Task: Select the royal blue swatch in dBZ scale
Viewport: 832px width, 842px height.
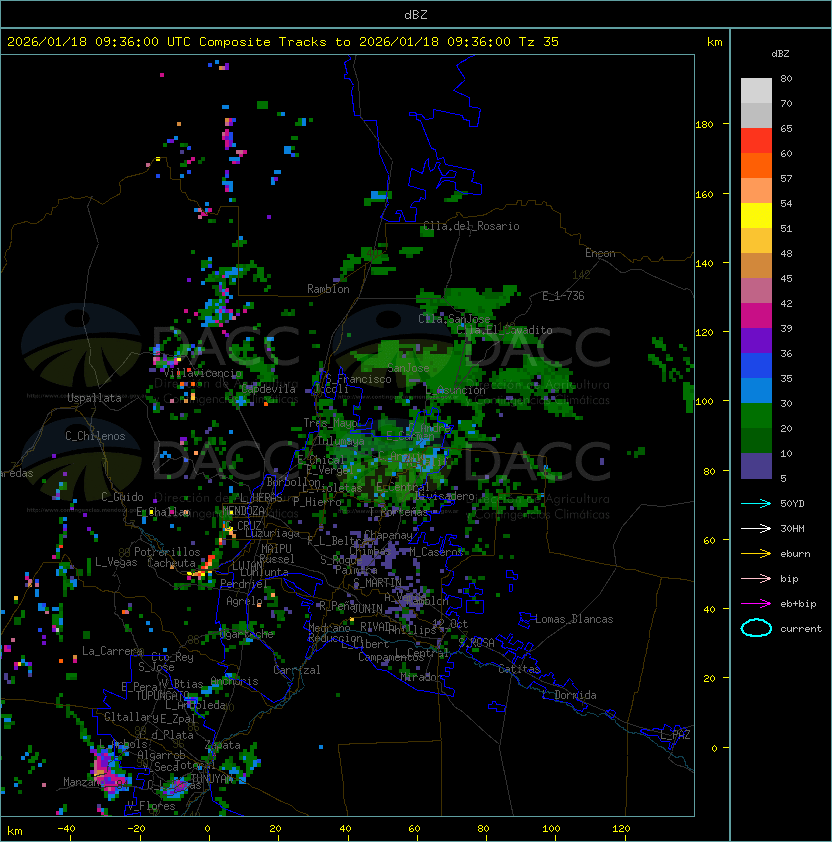Action: click(x=756, y=366)
